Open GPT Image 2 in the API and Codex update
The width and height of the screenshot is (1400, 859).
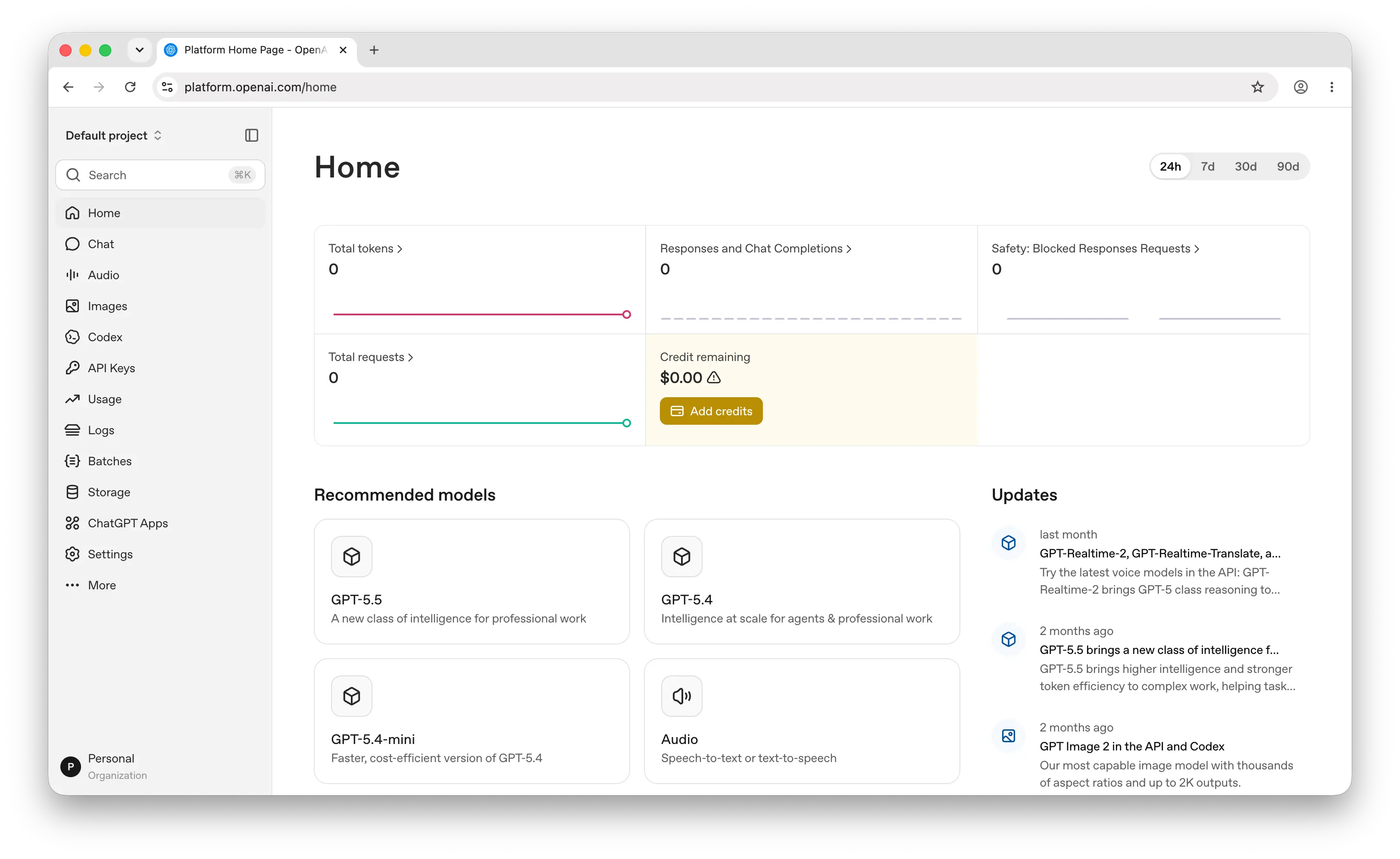[1132, 747]
